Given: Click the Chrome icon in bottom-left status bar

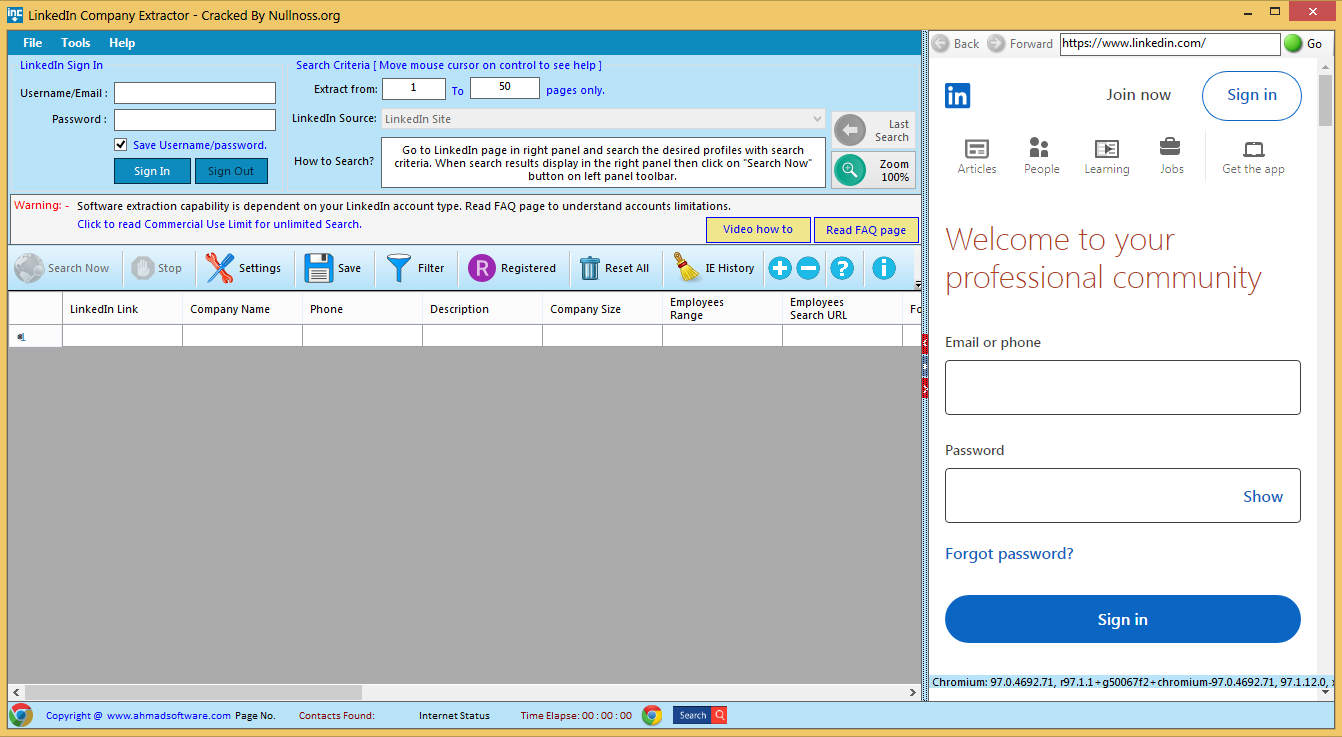Looking at the screenshot, I should point(21,715).
